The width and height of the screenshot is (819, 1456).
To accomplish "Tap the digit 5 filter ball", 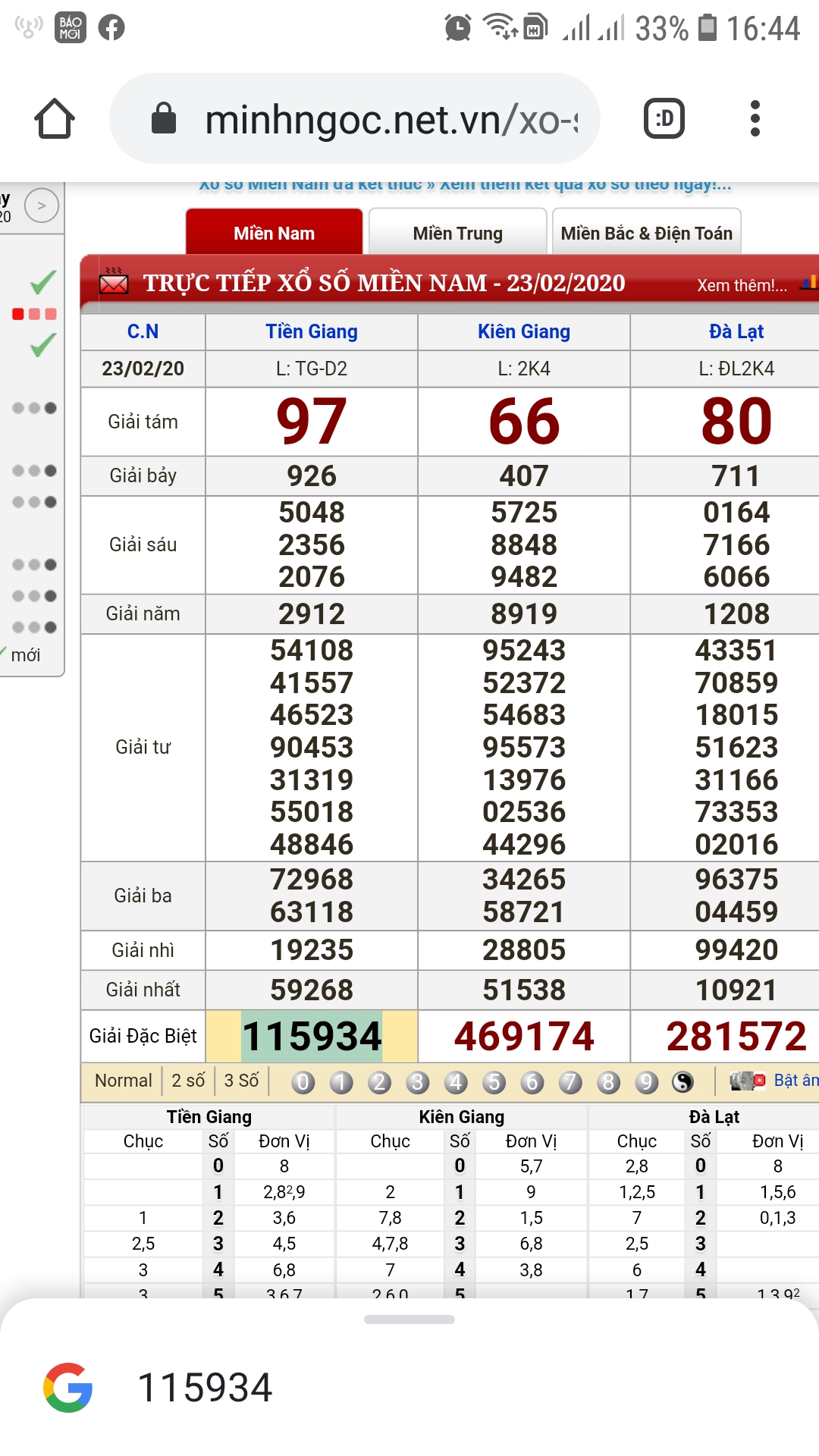I will pos(494,1082).
